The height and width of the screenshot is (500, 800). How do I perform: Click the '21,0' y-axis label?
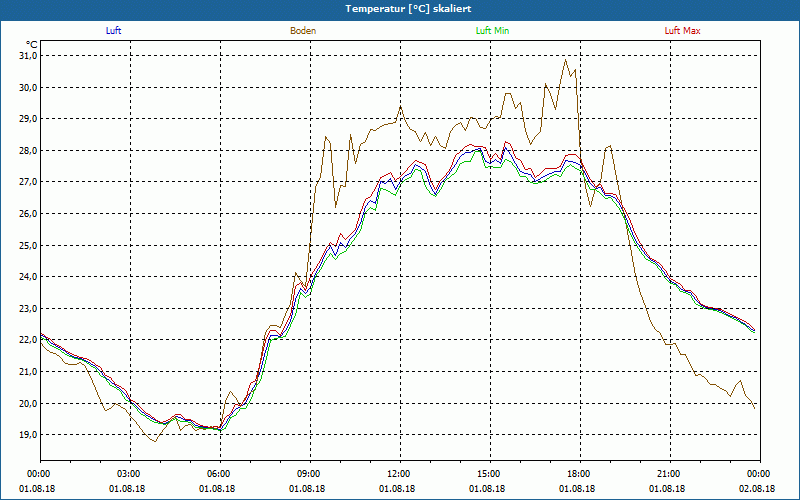pos(28,372)
